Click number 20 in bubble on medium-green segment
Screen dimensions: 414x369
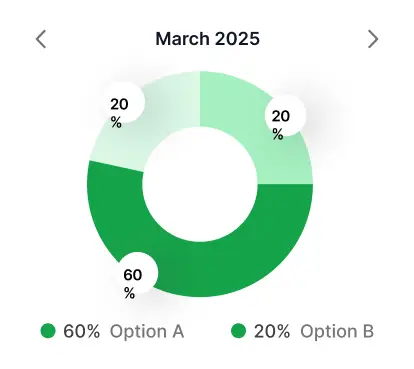281,116
